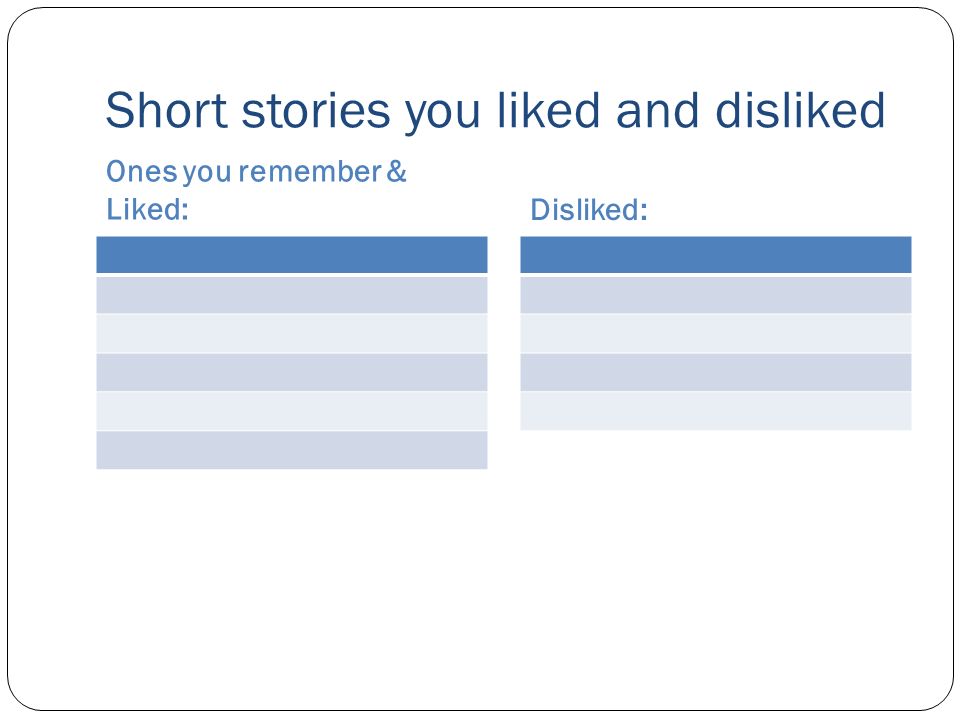Click the last row of the Liked table
This screenshot has width=960, height=720.
292,450
